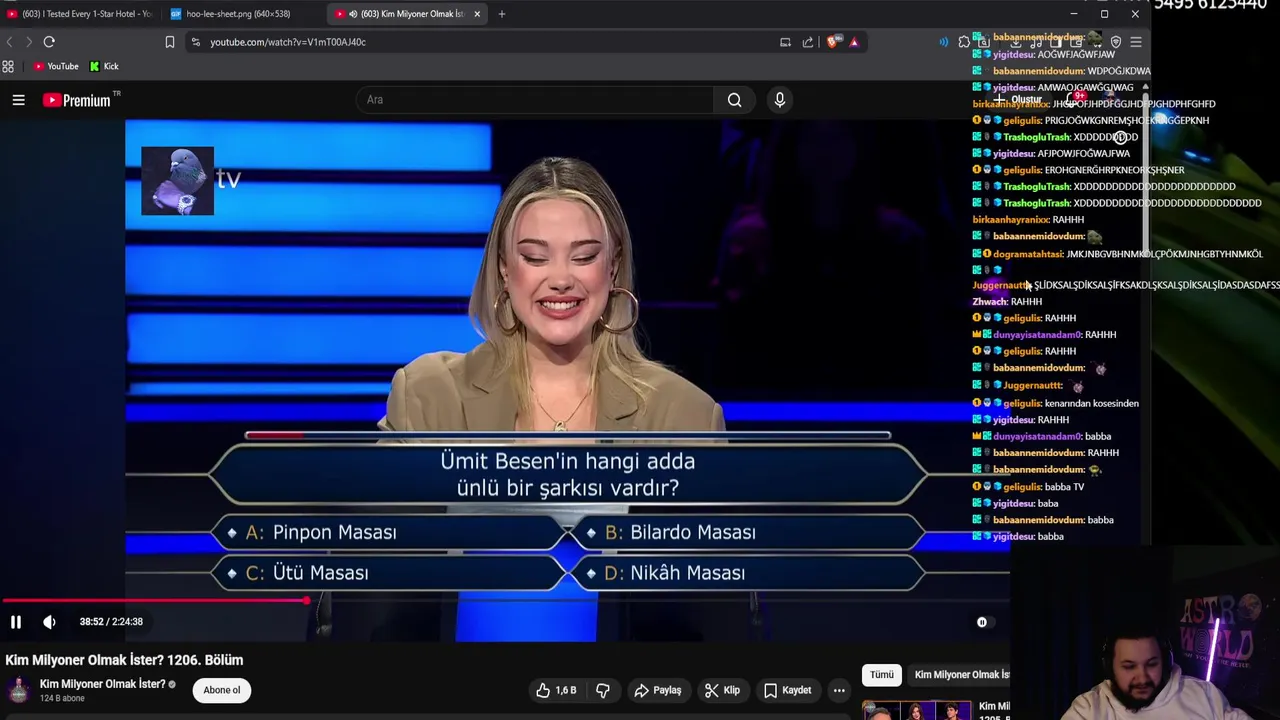Open the Kim Milyoner Olmak İster? channel name
Screen dimensions: 1280x720
click(x=102, y=684)
